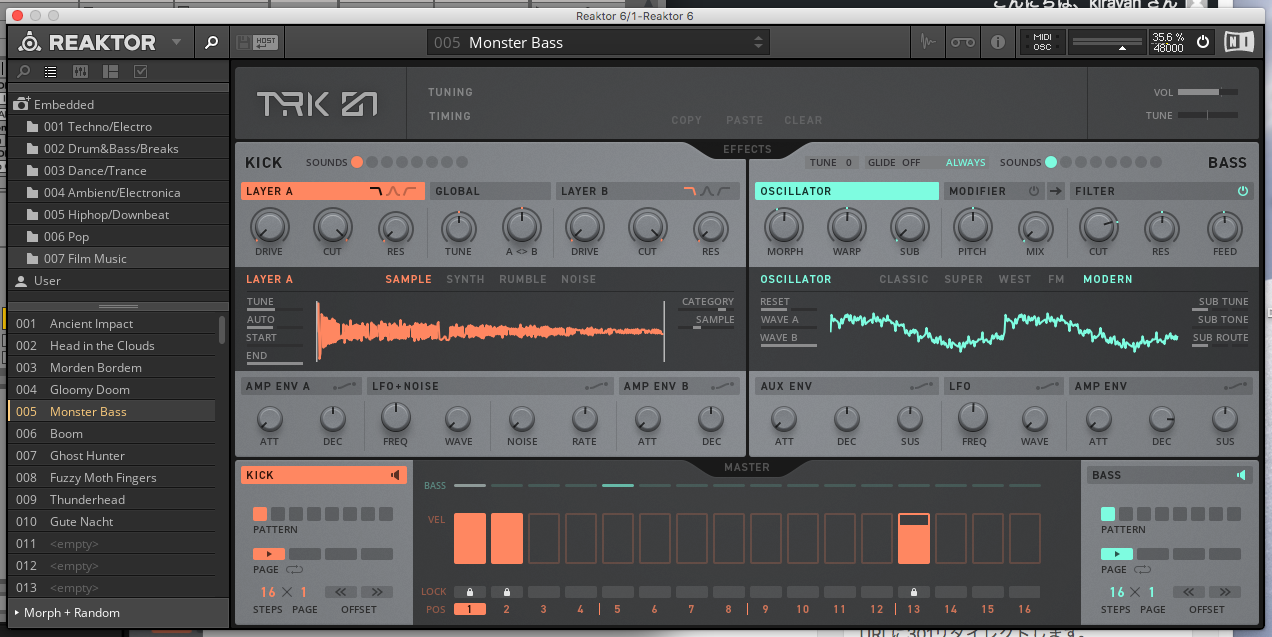Click the CLEAR button
This screenshot has width=1272, height=637.
[803, 120]
